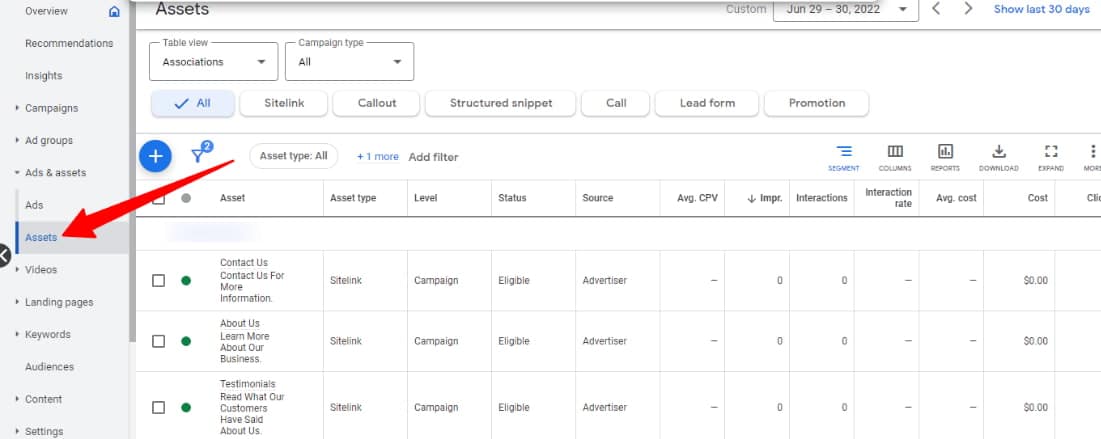Open the Campaign type dropdown
Image resolution: width=1101 pixels, height=439 pixels.
(349, 62)
